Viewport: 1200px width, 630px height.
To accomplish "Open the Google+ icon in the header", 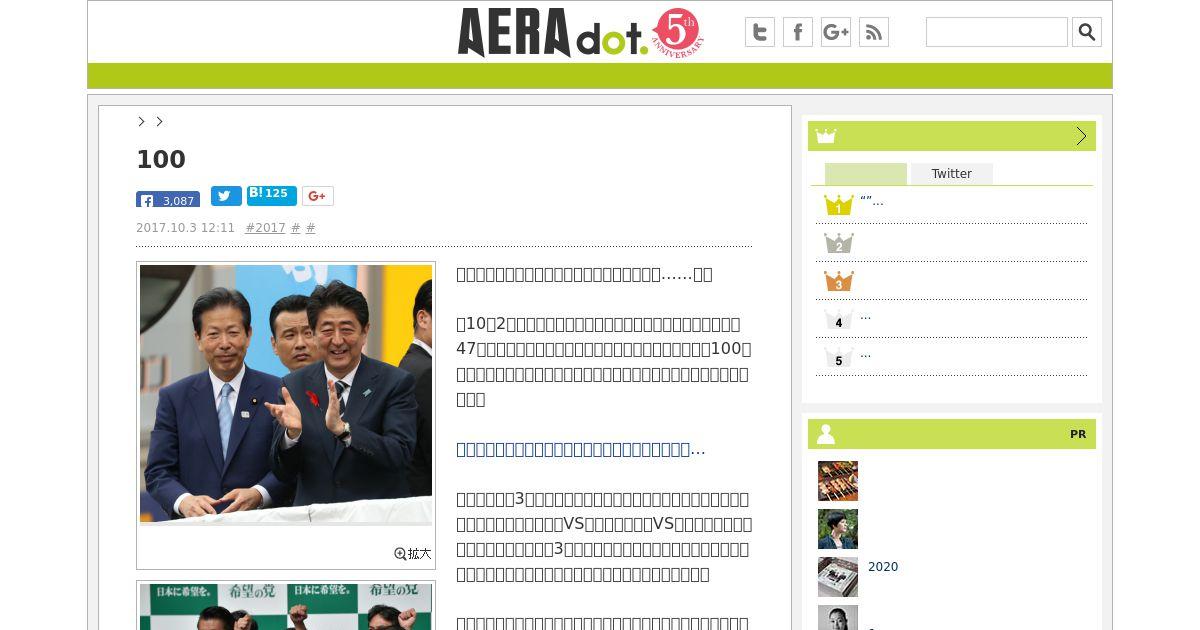I will 836,32.
